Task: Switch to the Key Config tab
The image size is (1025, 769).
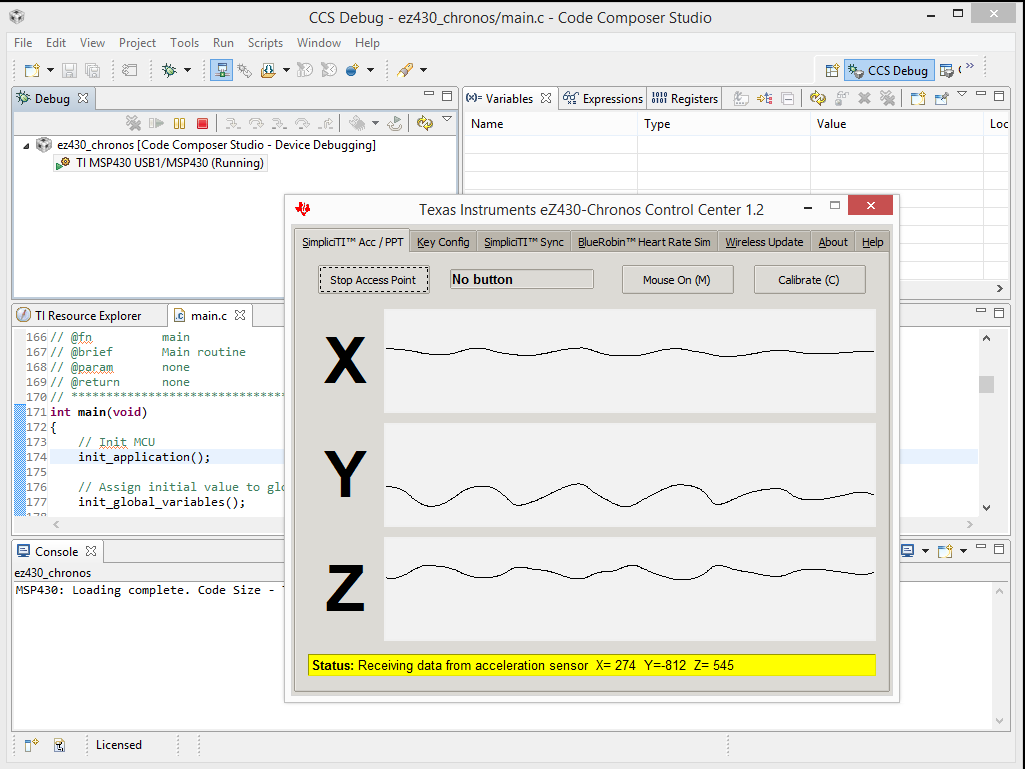Action: click(x=443, y=242)
